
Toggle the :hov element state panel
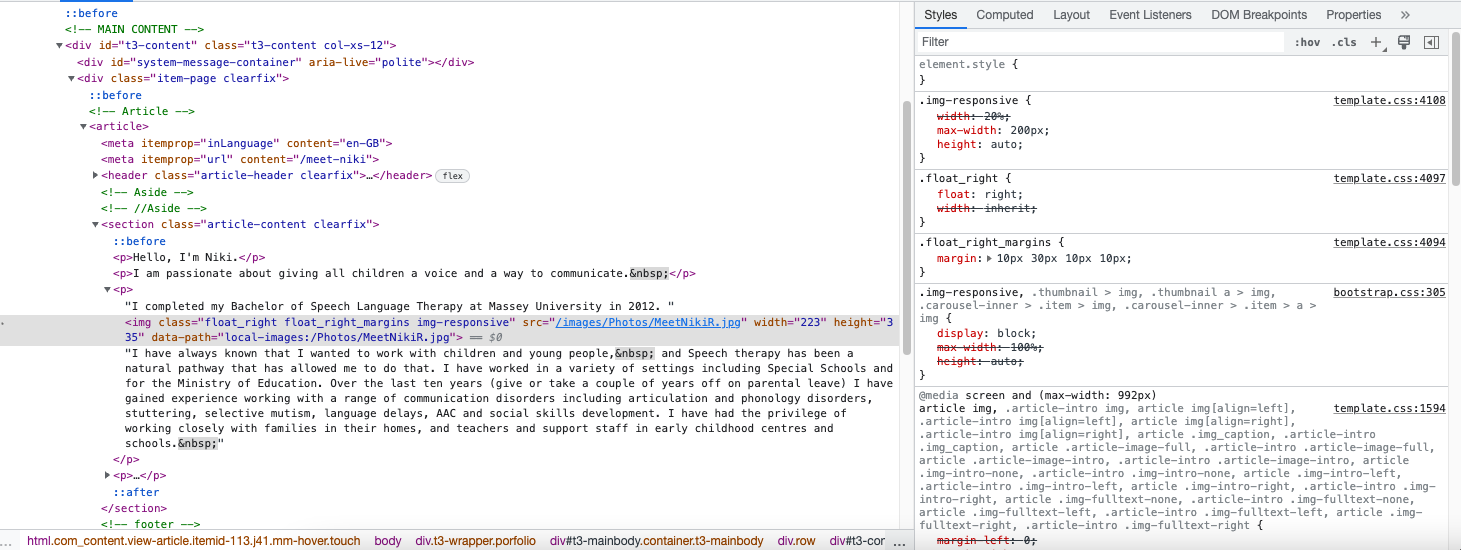(1307, 42)
